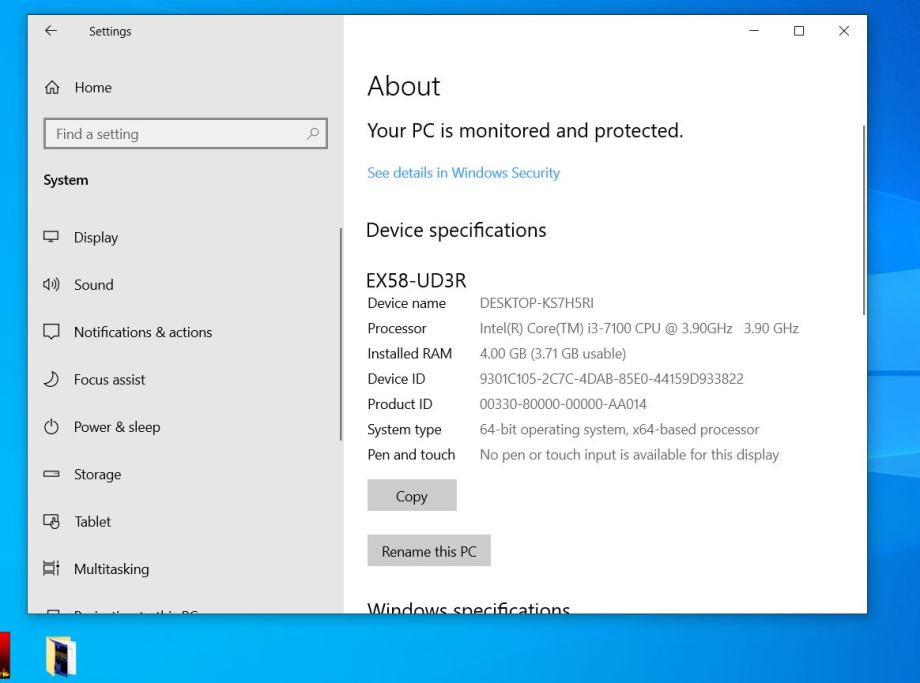Click the Storage drive icon

[x=51, y=475]
